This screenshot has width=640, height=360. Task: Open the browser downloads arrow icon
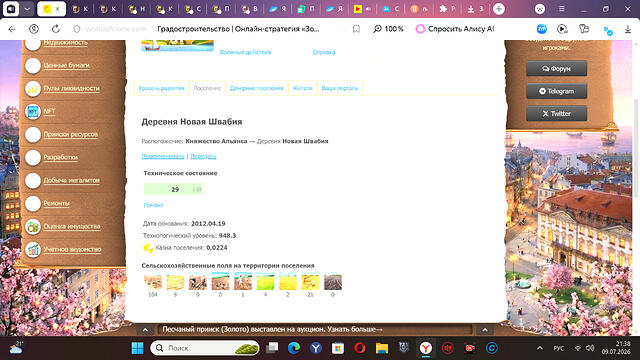[x=628, y=29]
